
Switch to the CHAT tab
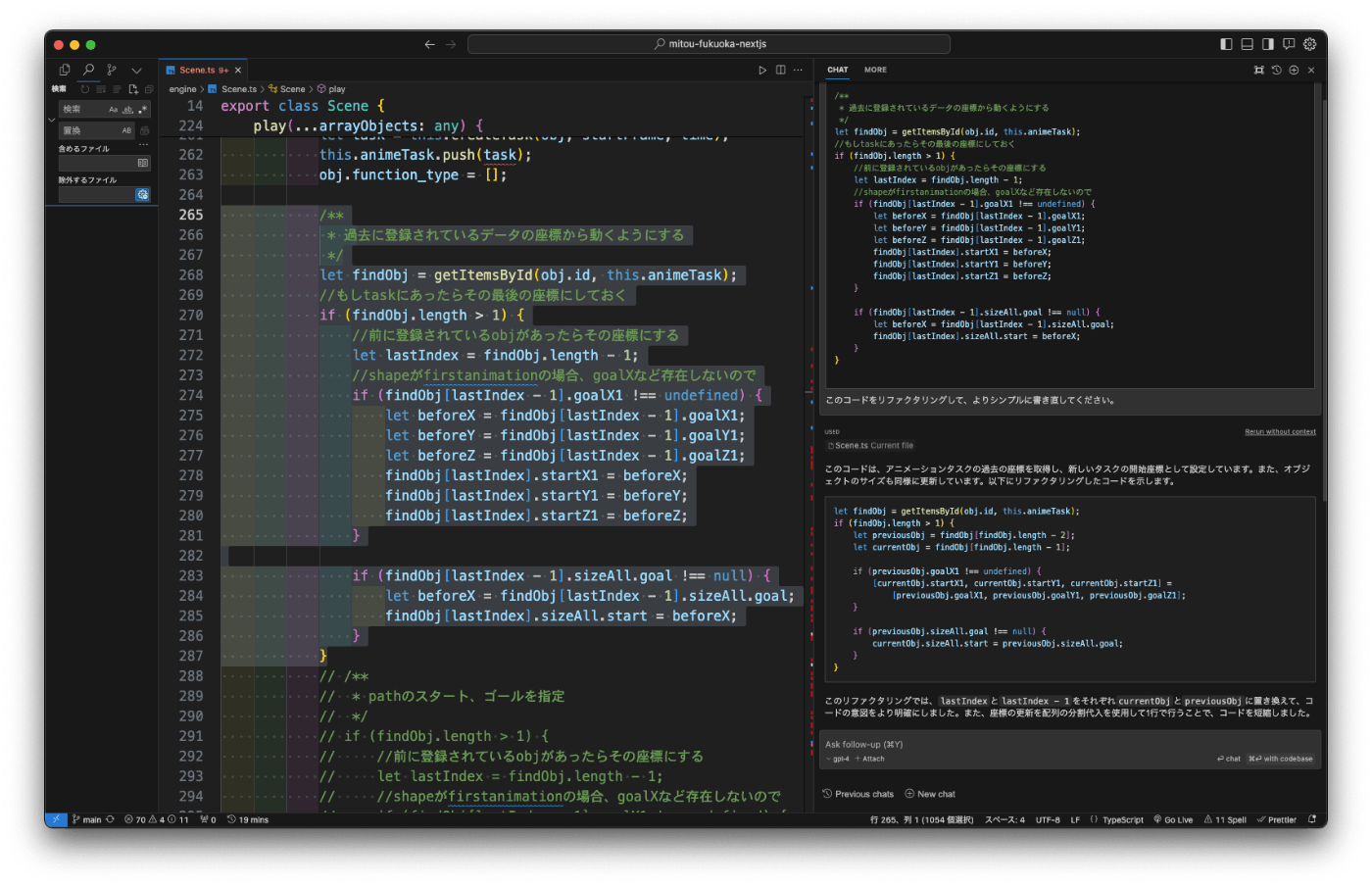[838, 71]
